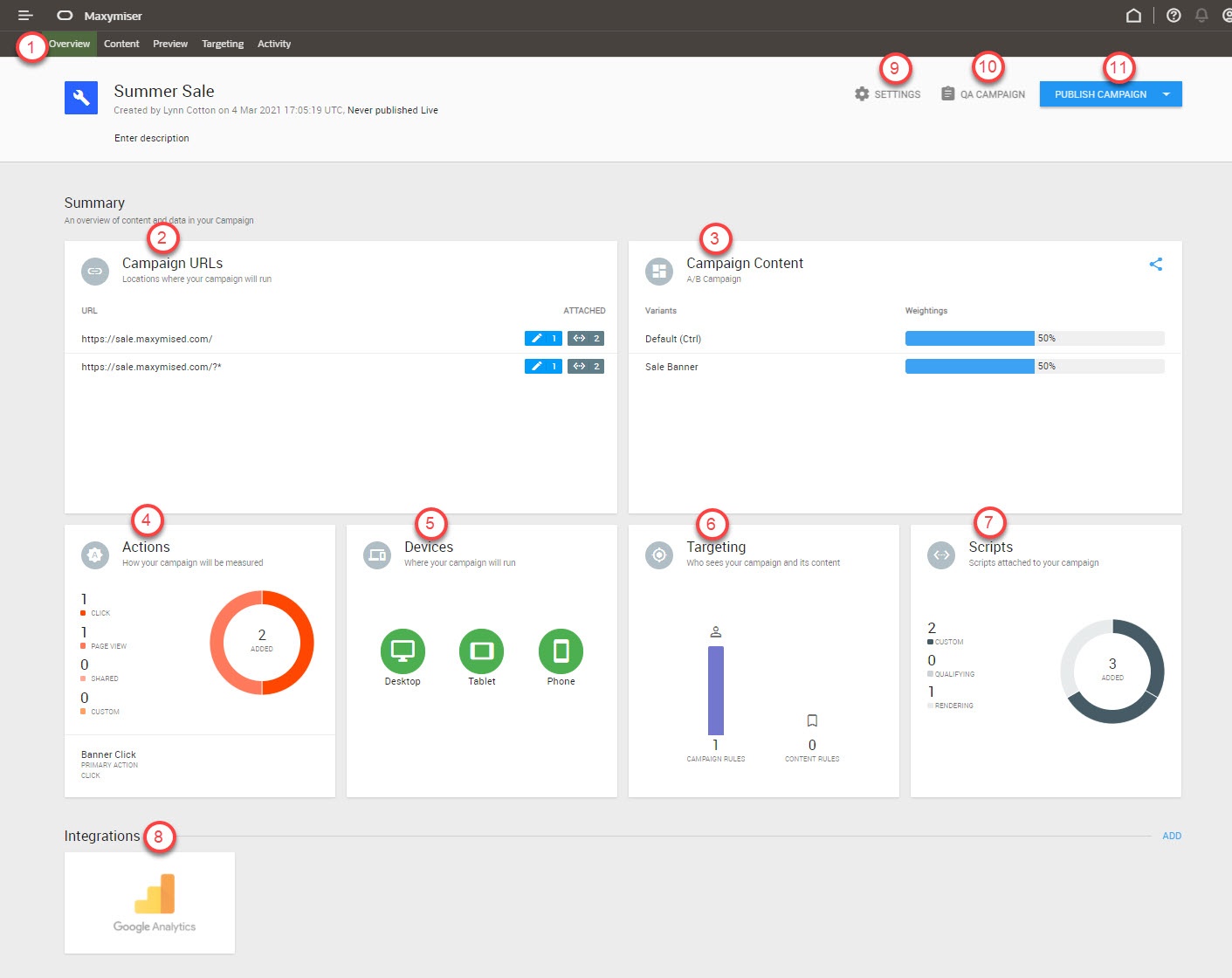Go to the home icon

point(1133,16)
